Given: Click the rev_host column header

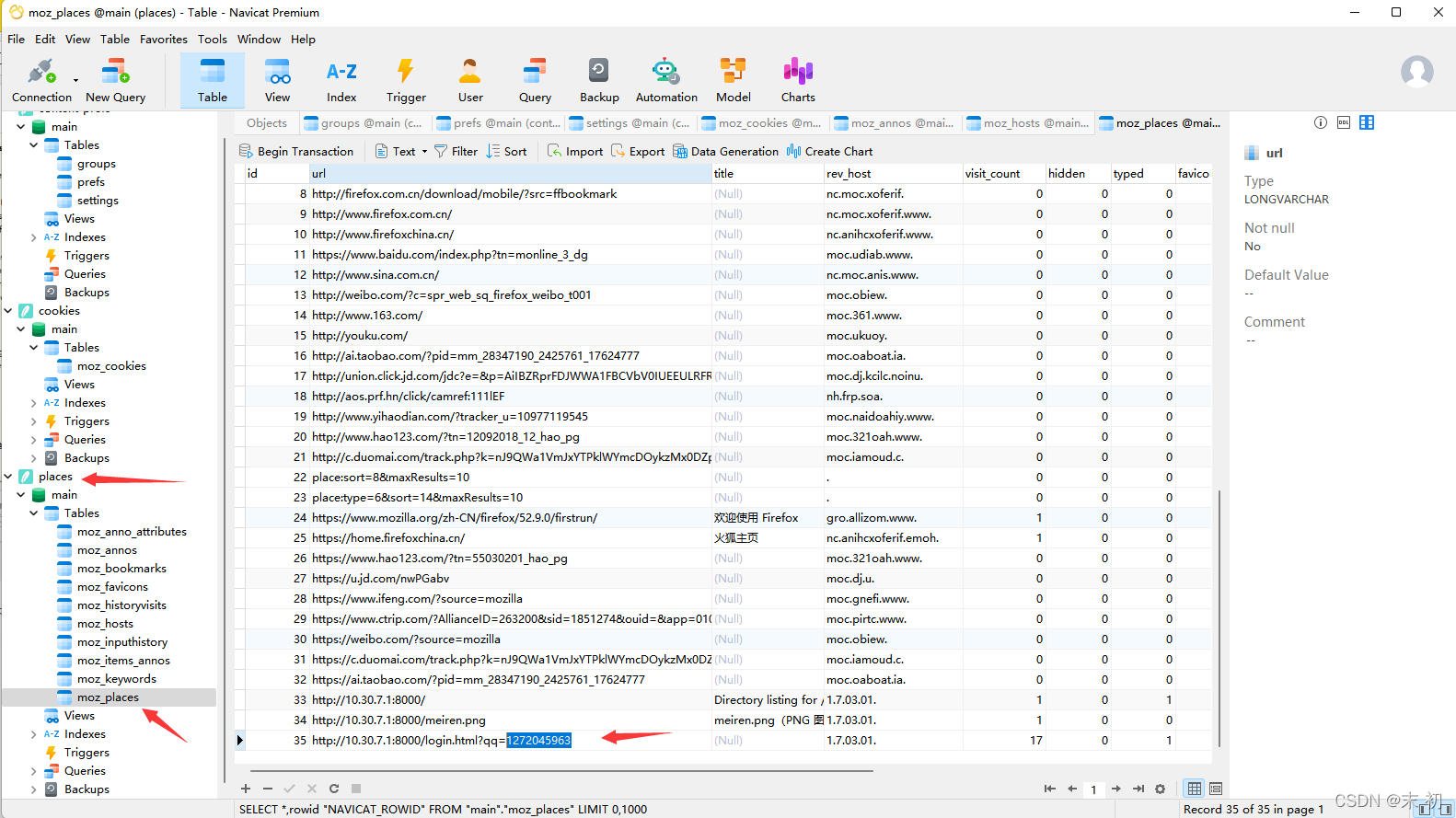Looking at the screenshot, I should (x=892, y=173).
